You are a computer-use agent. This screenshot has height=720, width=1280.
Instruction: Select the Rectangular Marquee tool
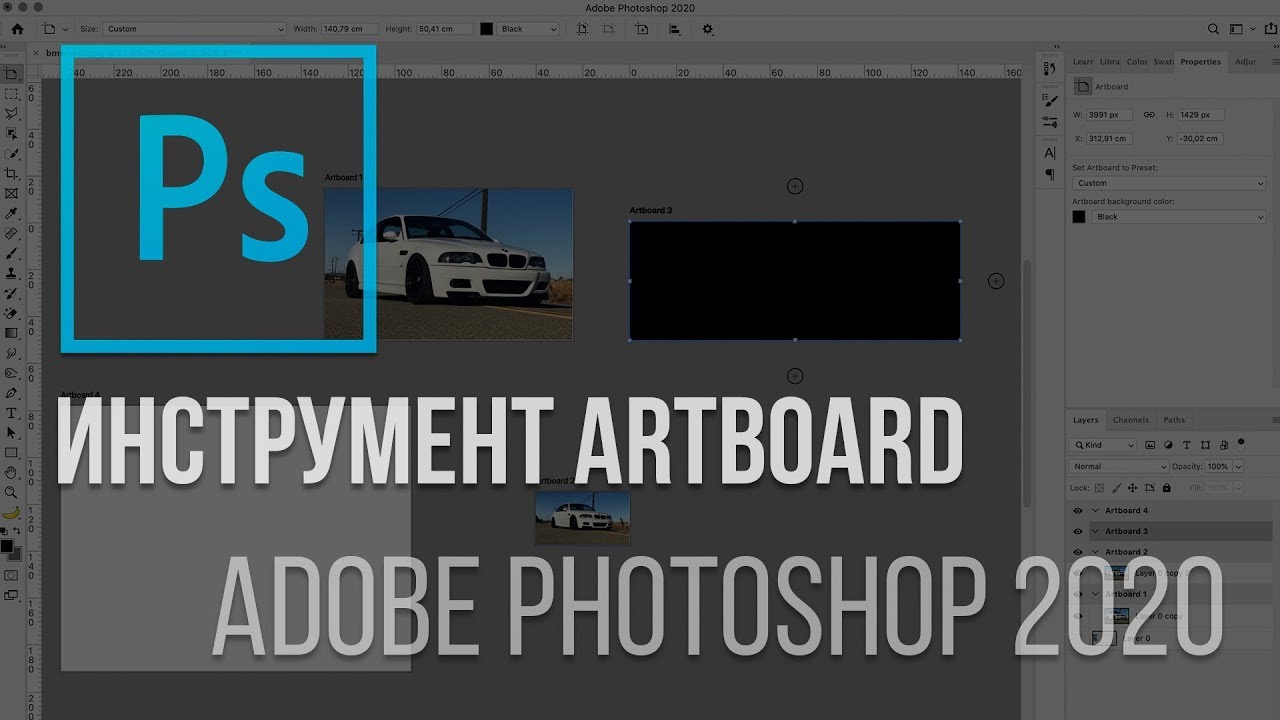coord(11,94)
